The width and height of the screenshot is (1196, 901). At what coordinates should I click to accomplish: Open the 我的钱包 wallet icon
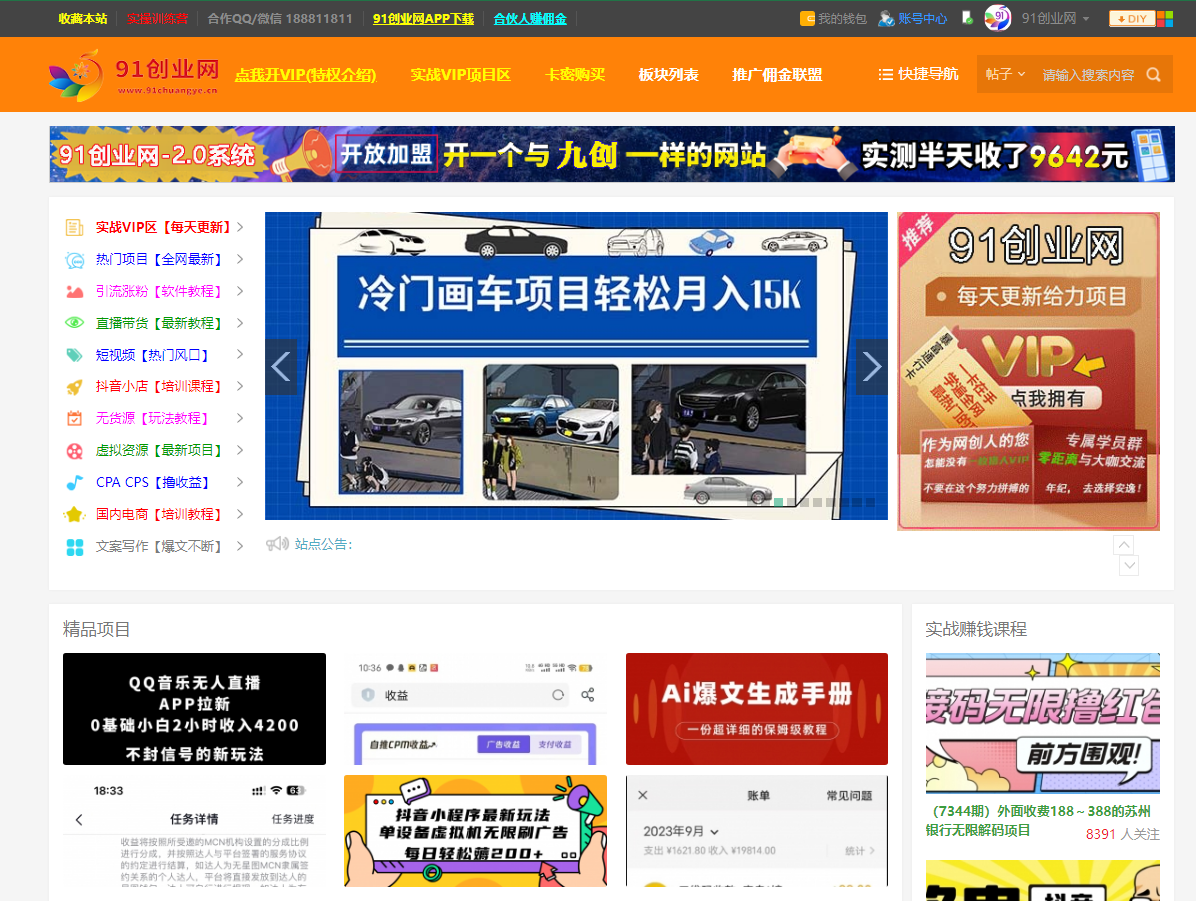[807, 18]
